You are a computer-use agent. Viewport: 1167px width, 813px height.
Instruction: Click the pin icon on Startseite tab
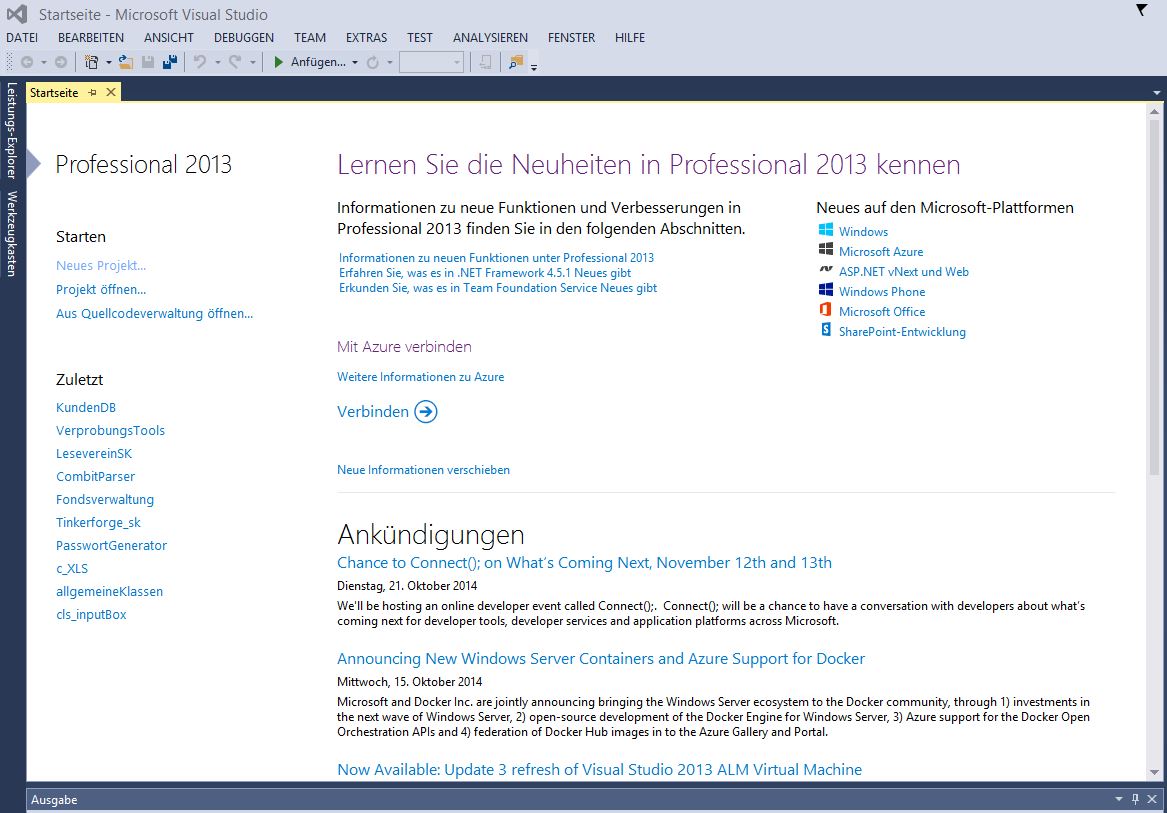92,92
